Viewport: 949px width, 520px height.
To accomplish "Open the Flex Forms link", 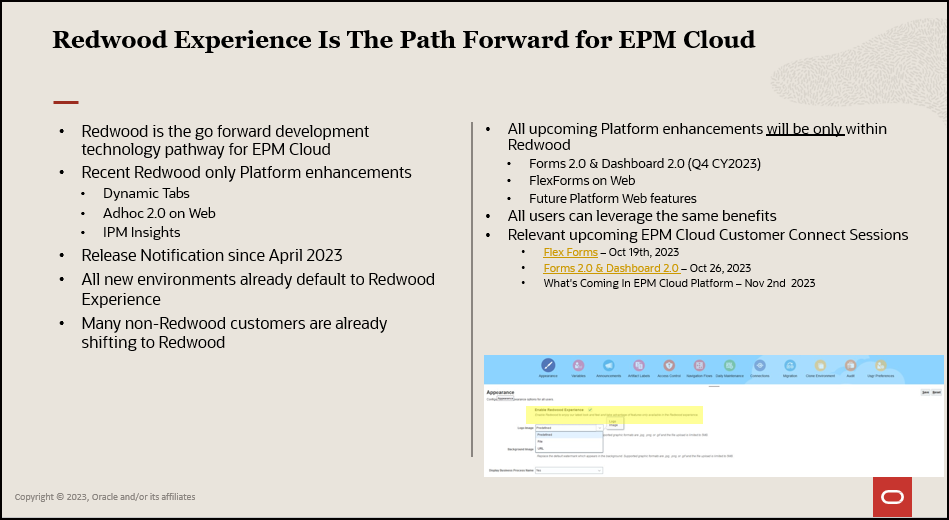I will click(x=570, y=252).
